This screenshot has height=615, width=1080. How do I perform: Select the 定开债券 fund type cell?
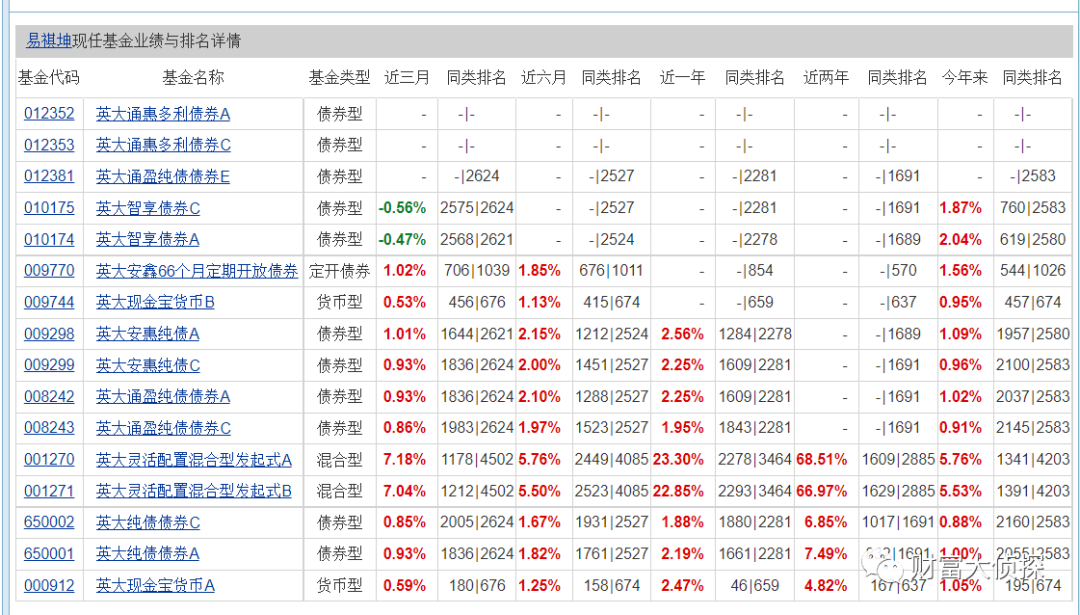click(x=340, y=271)
